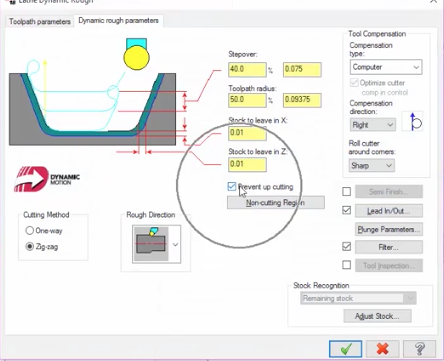
Task: Click the compensation direction arrow icon
Action: (413, 121)
